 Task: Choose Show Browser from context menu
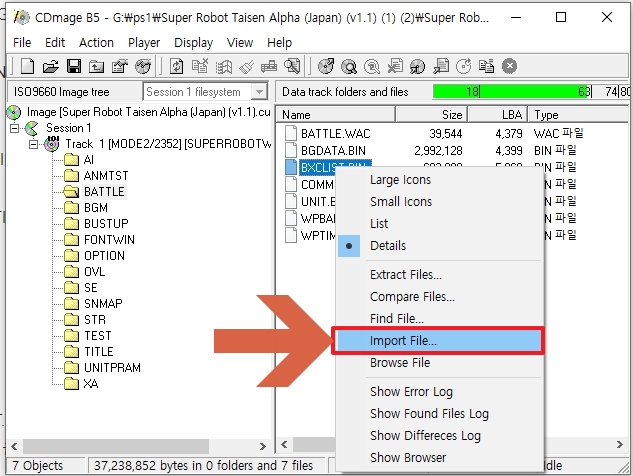click(x=440, y=458)
